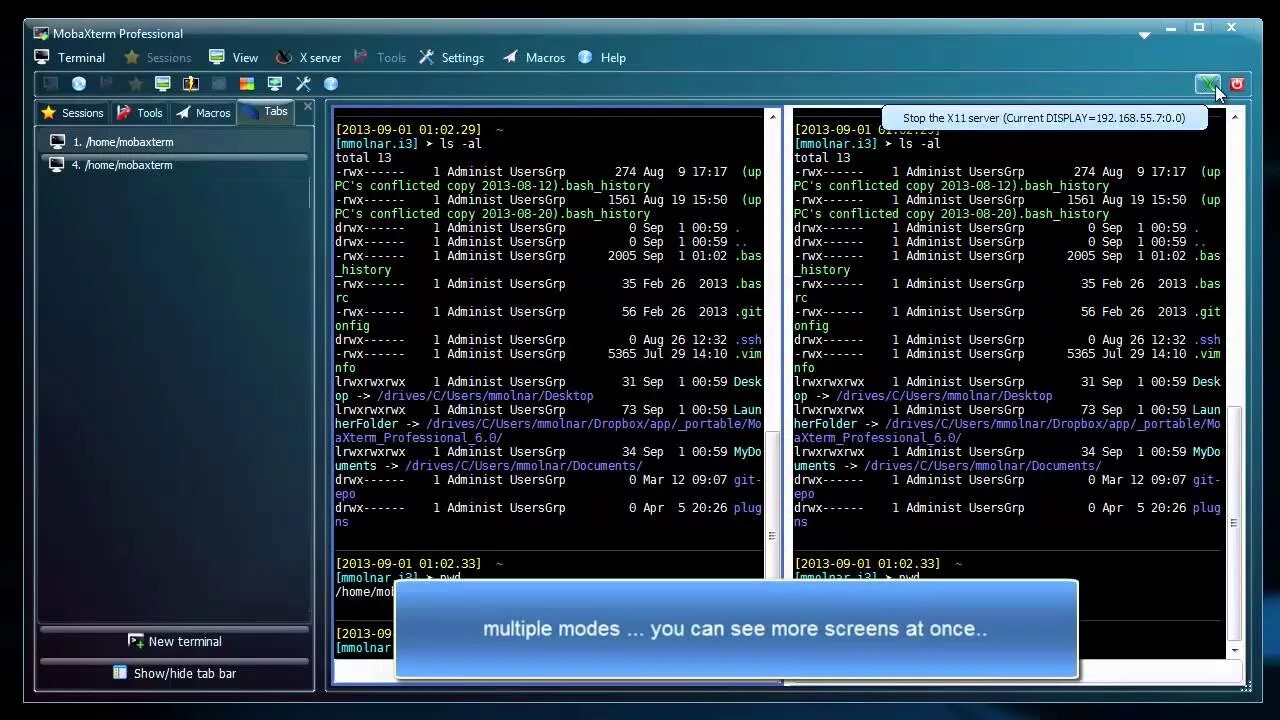
Task: Open the Help menu
Action: coord(602,57)
